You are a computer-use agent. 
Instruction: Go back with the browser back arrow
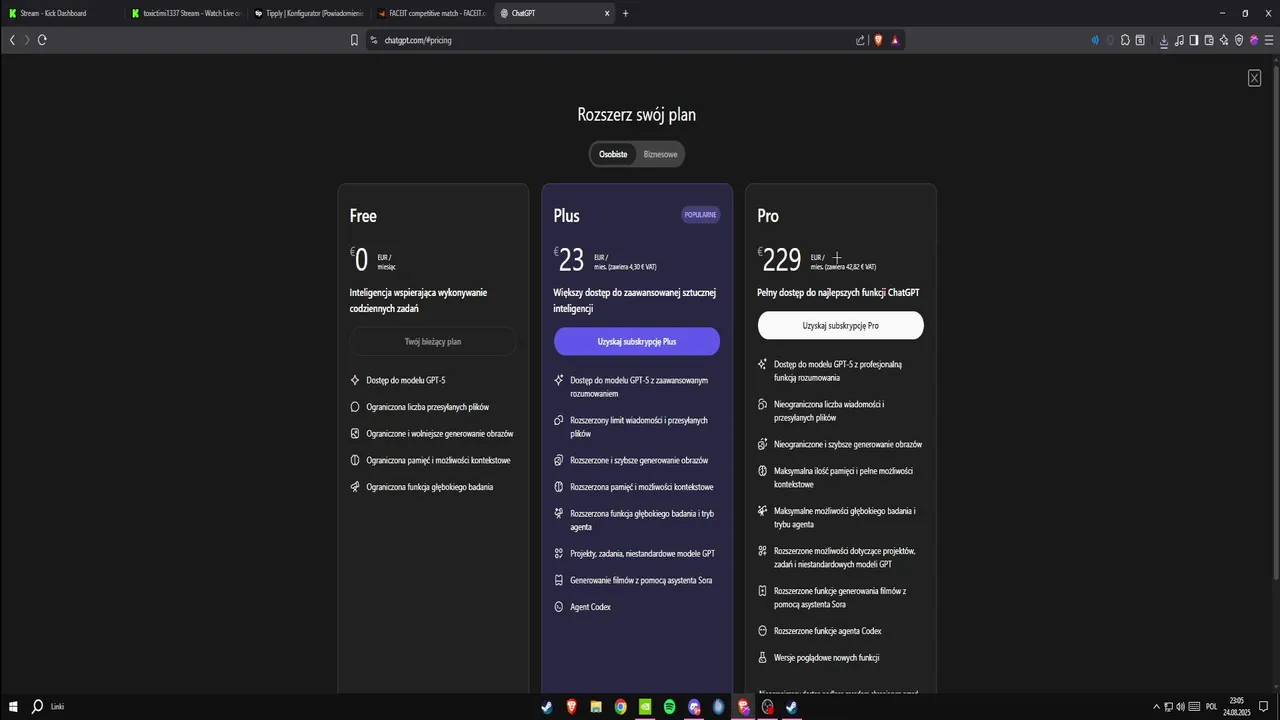(12, 40)
